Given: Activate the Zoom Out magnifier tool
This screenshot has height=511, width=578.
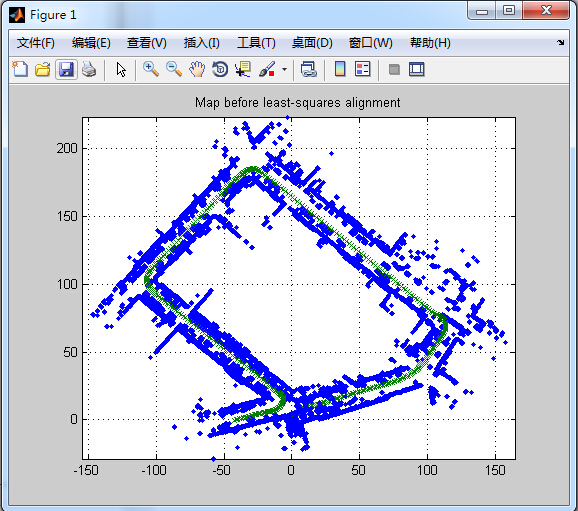Looking at the screenshot, I should [174, 69].
